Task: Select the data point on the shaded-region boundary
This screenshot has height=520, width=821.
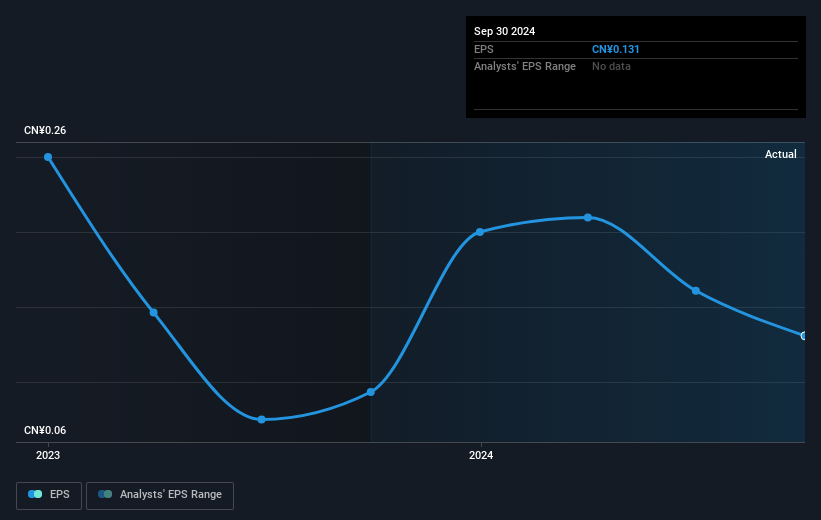Action: [x=371, y=392]
